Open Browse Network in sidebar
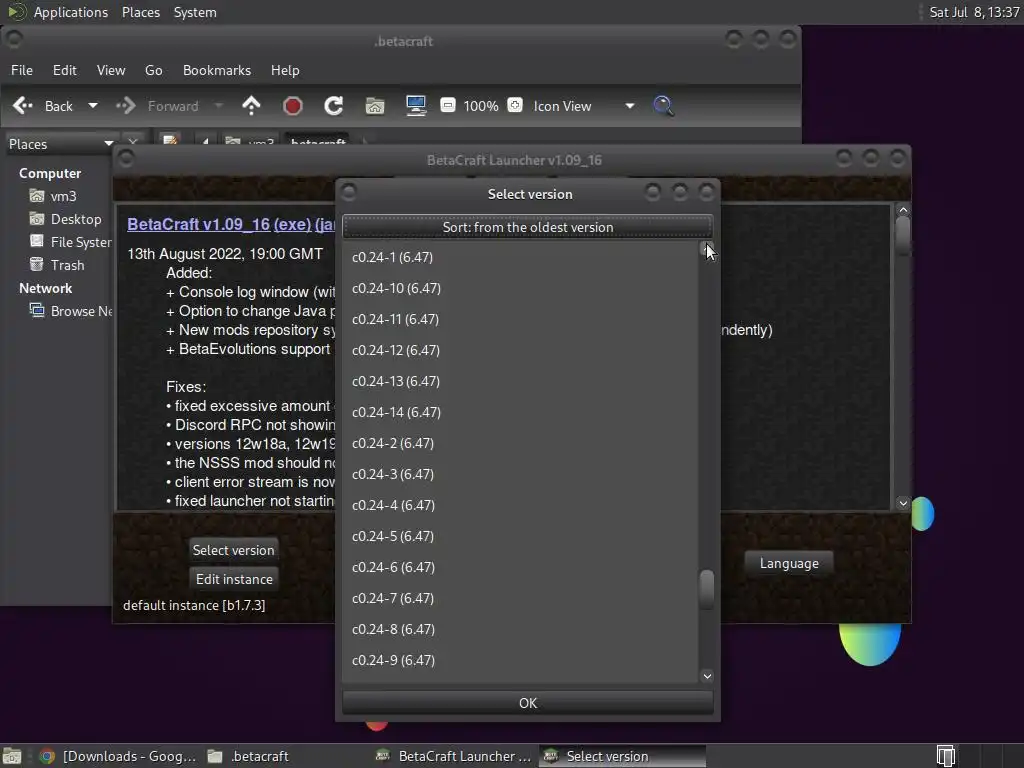Image resolution: width=1024 pixels, height=768 pixels. pos(70,311)
